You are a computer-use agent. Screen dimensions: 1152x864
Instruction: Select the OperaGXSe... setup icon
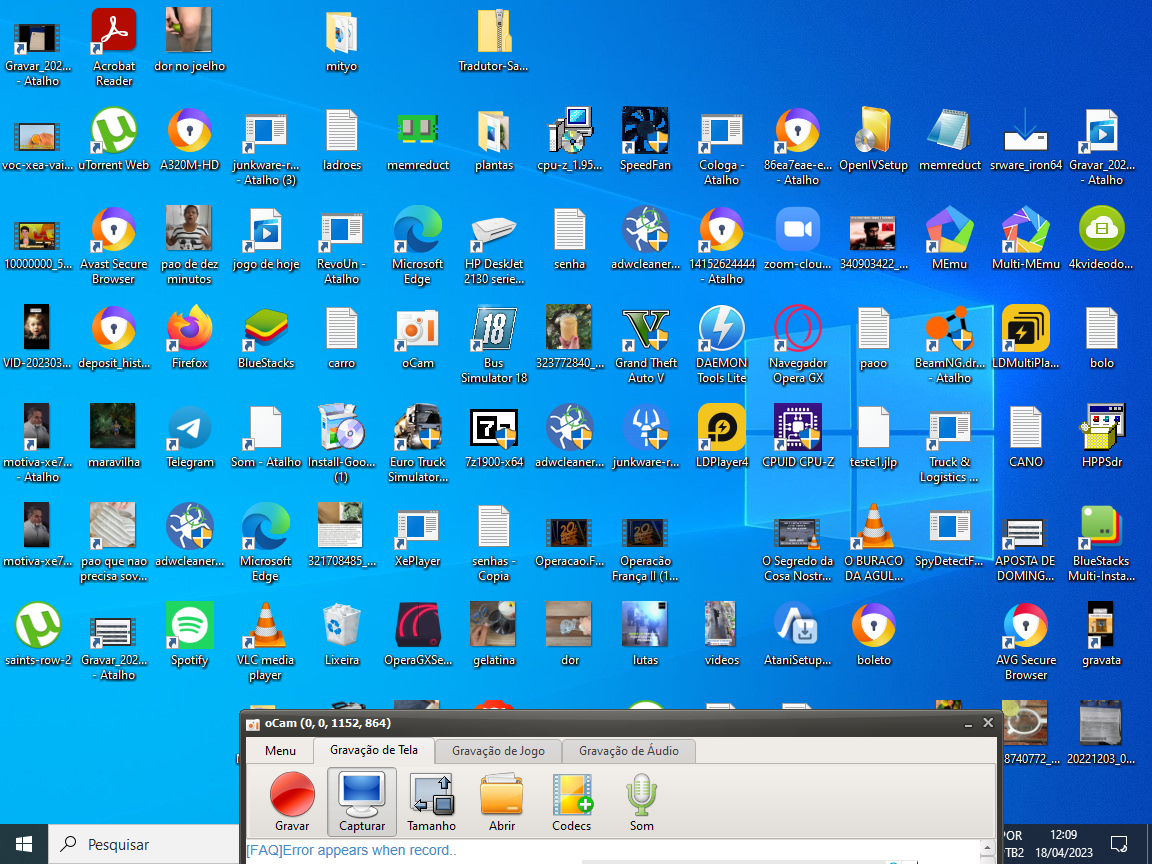[x=417, y=635]
